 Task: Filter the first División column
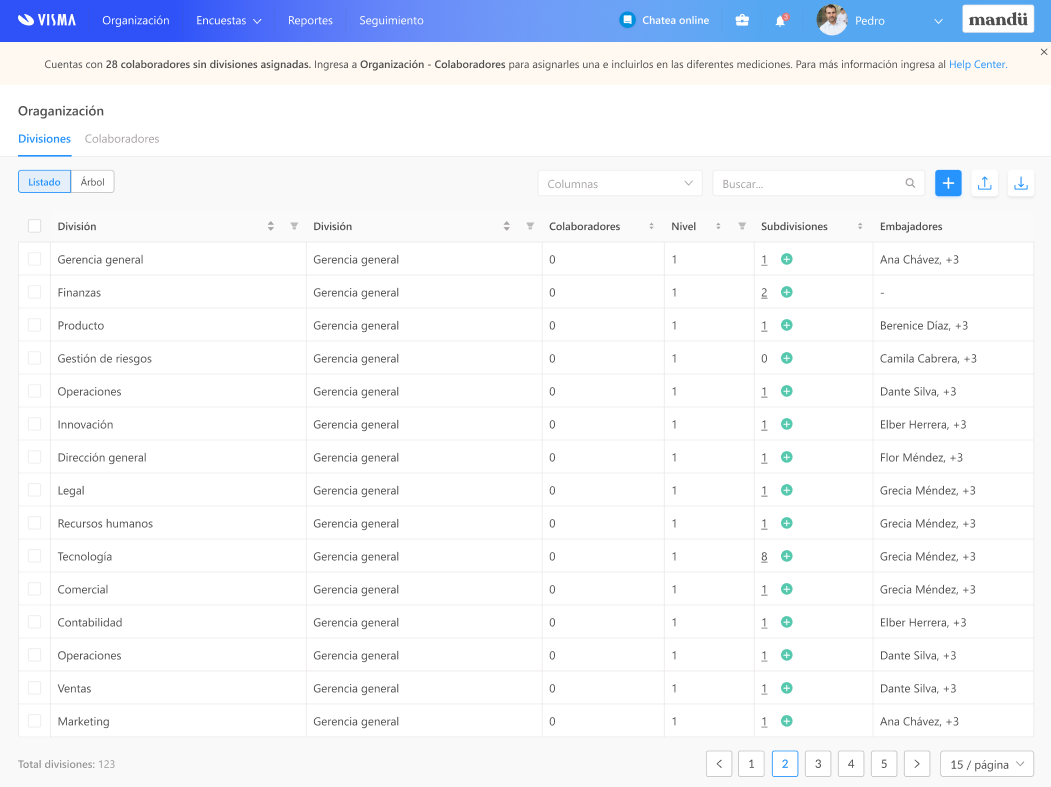[x=294, y=226]
